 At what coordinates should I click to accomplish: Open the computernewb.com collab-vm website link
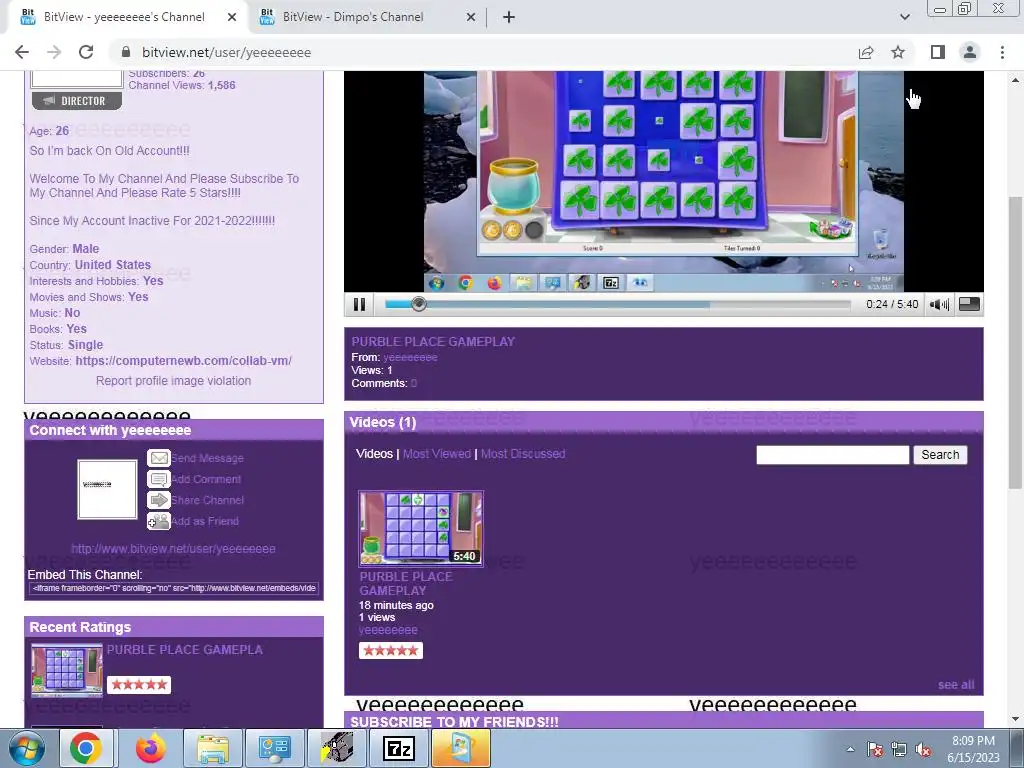[x=184, y=360]
